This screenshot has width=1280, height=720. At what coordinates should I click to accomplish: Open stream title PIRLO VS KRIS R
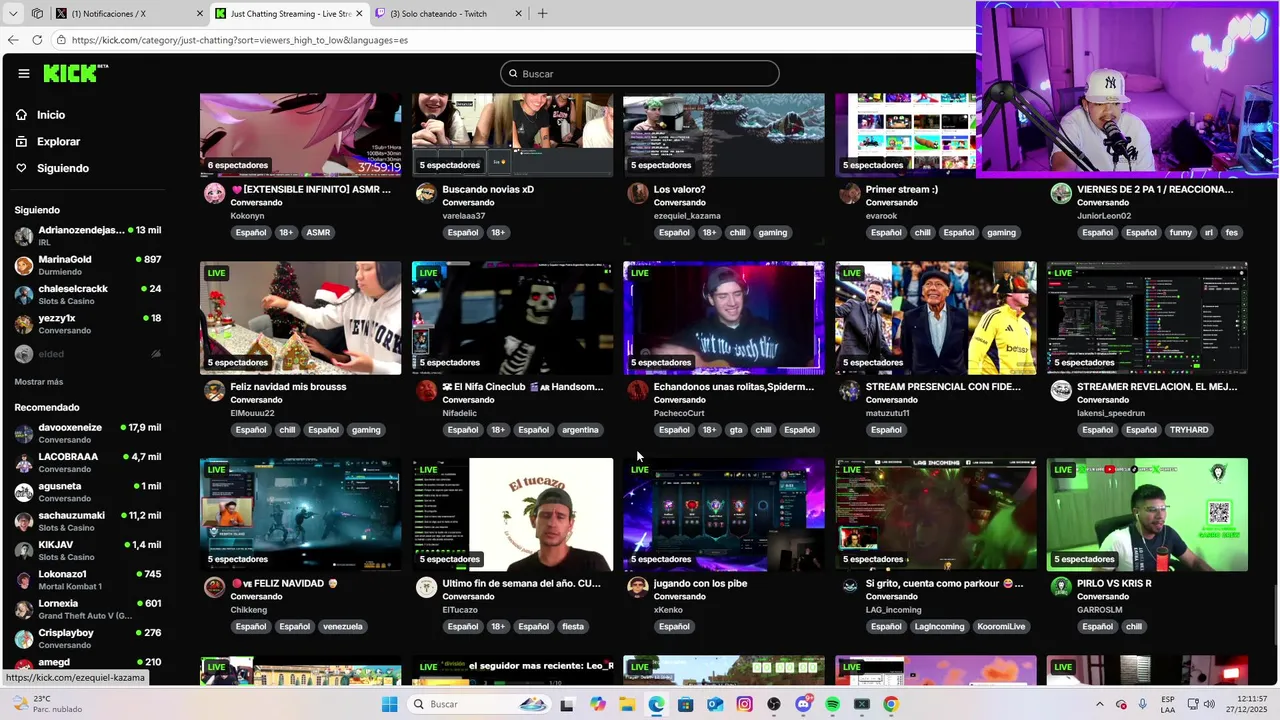1114,583
